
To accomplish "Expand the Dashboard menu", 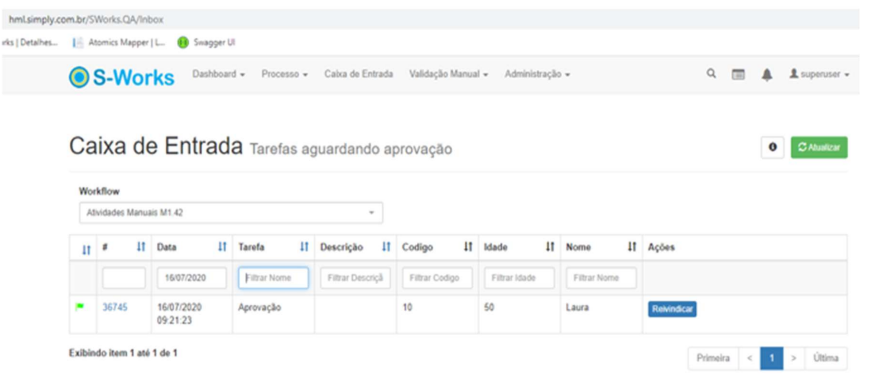I will [218, 74].
